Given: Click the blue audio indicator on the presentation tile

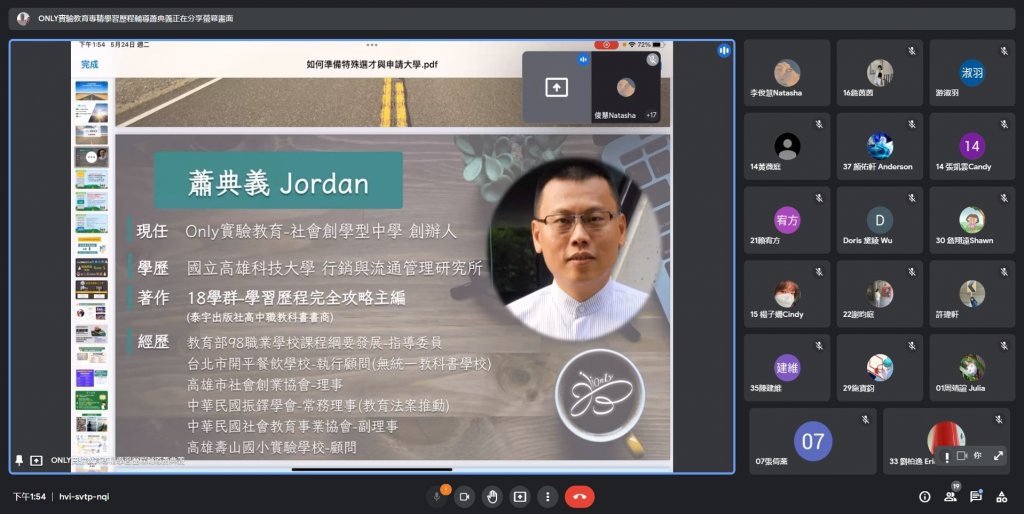Looking at the screenshot, I should (x=724, y=51).
